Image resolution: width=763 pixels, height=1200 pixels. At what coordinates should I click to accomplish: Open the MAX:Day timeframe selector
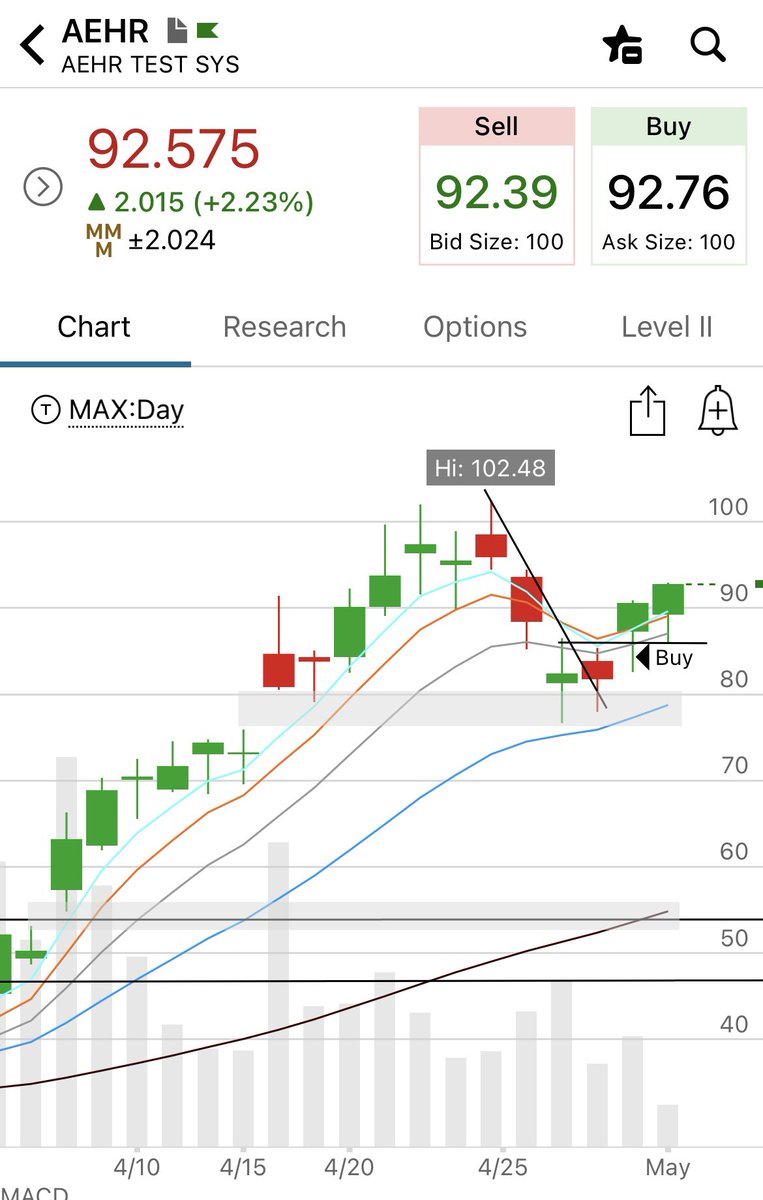click(x=126, y=410)
